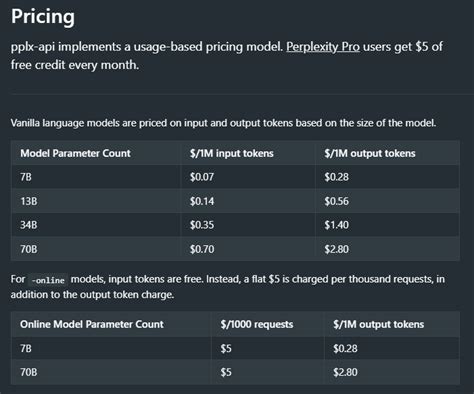This screenshot has width=474, height=394.
Task: Click the -online inline code label
Action: click(48, 280)
